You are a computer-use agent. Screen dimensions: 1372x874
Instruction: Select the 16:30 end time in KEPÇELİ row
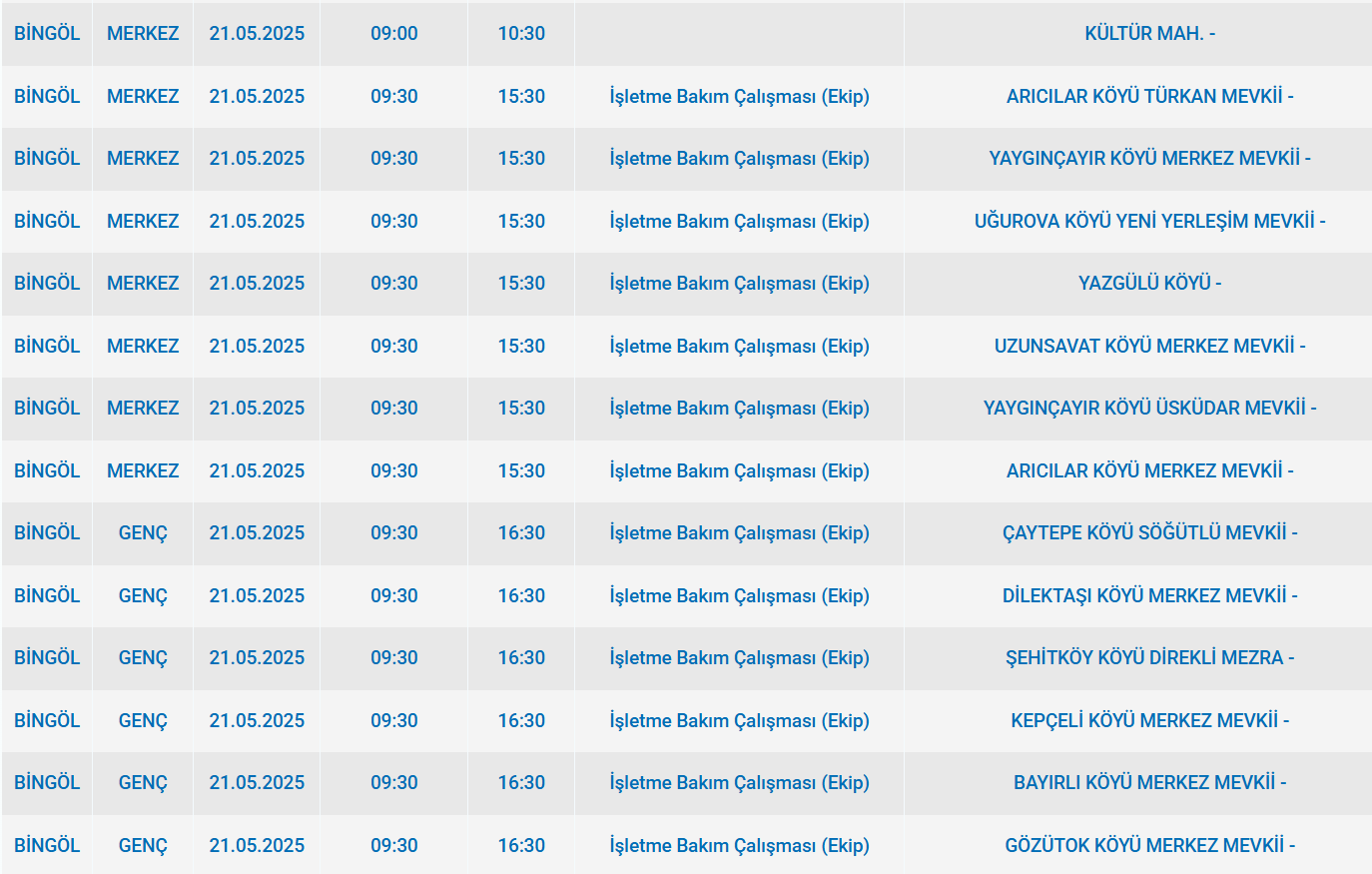tap(521, 721)
